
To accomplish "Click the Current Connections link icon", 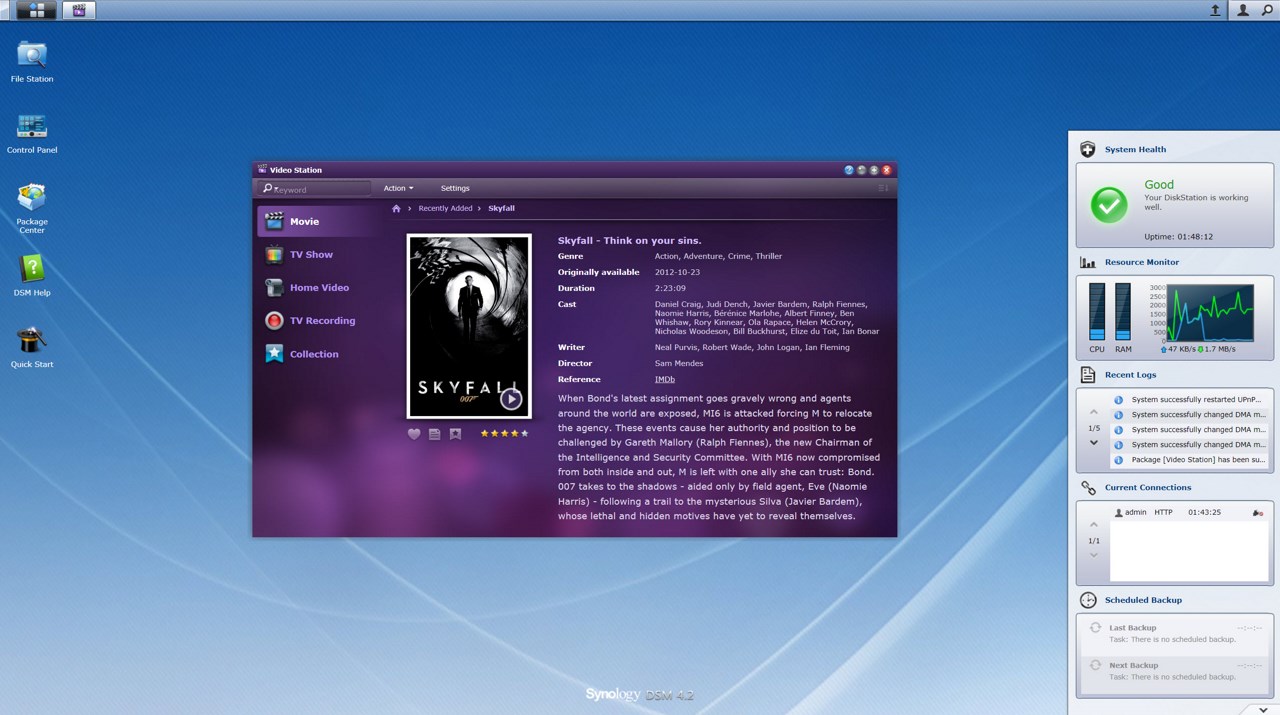I will [1088, 488].
